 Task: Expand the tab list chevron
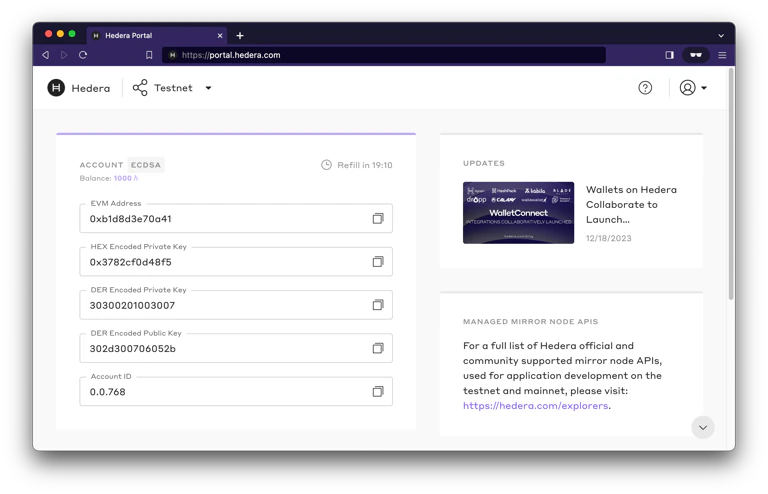pyautogui.click(x=721, y=35)
